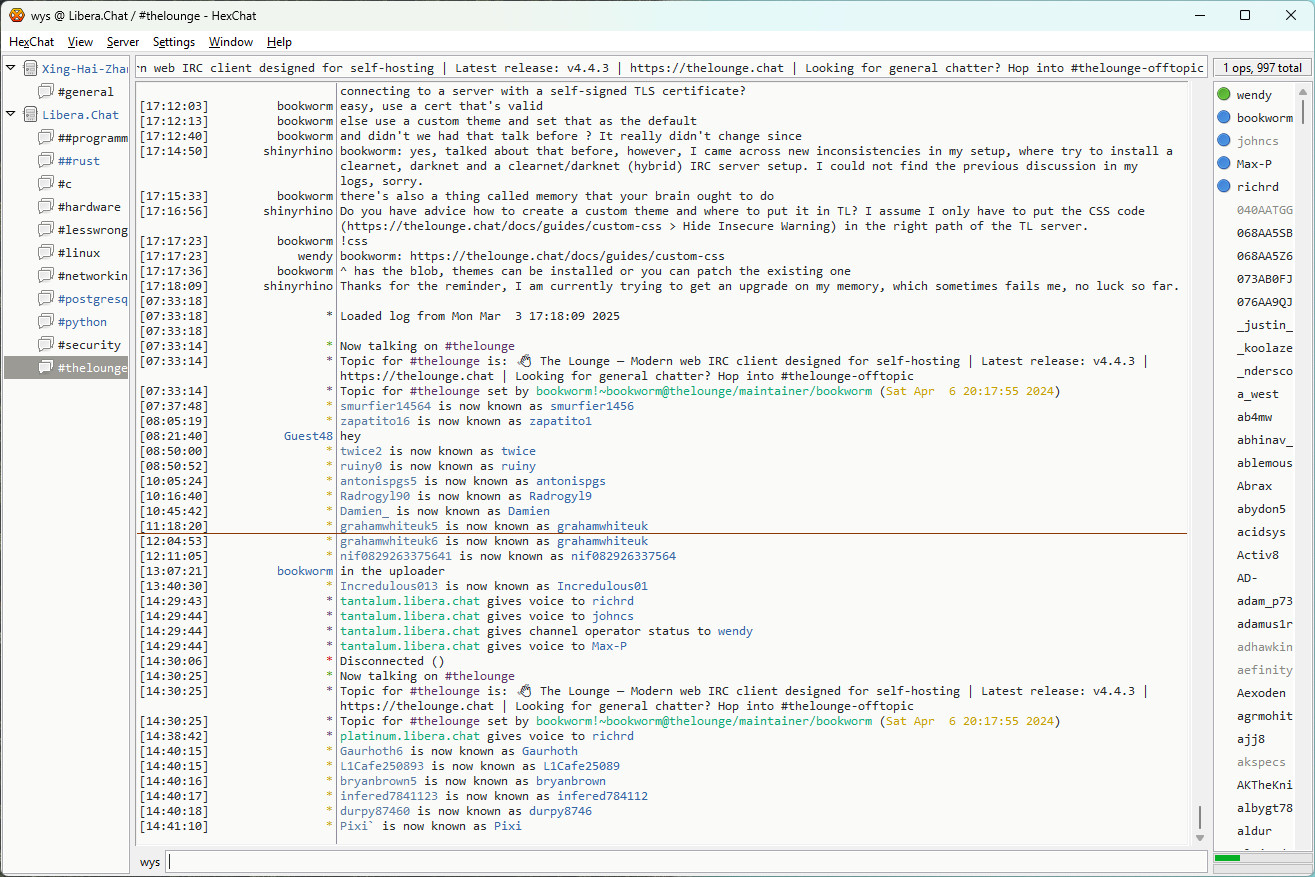
Task: Click the 1 ops, 997 total button
Action: [x=1262, y=68]
